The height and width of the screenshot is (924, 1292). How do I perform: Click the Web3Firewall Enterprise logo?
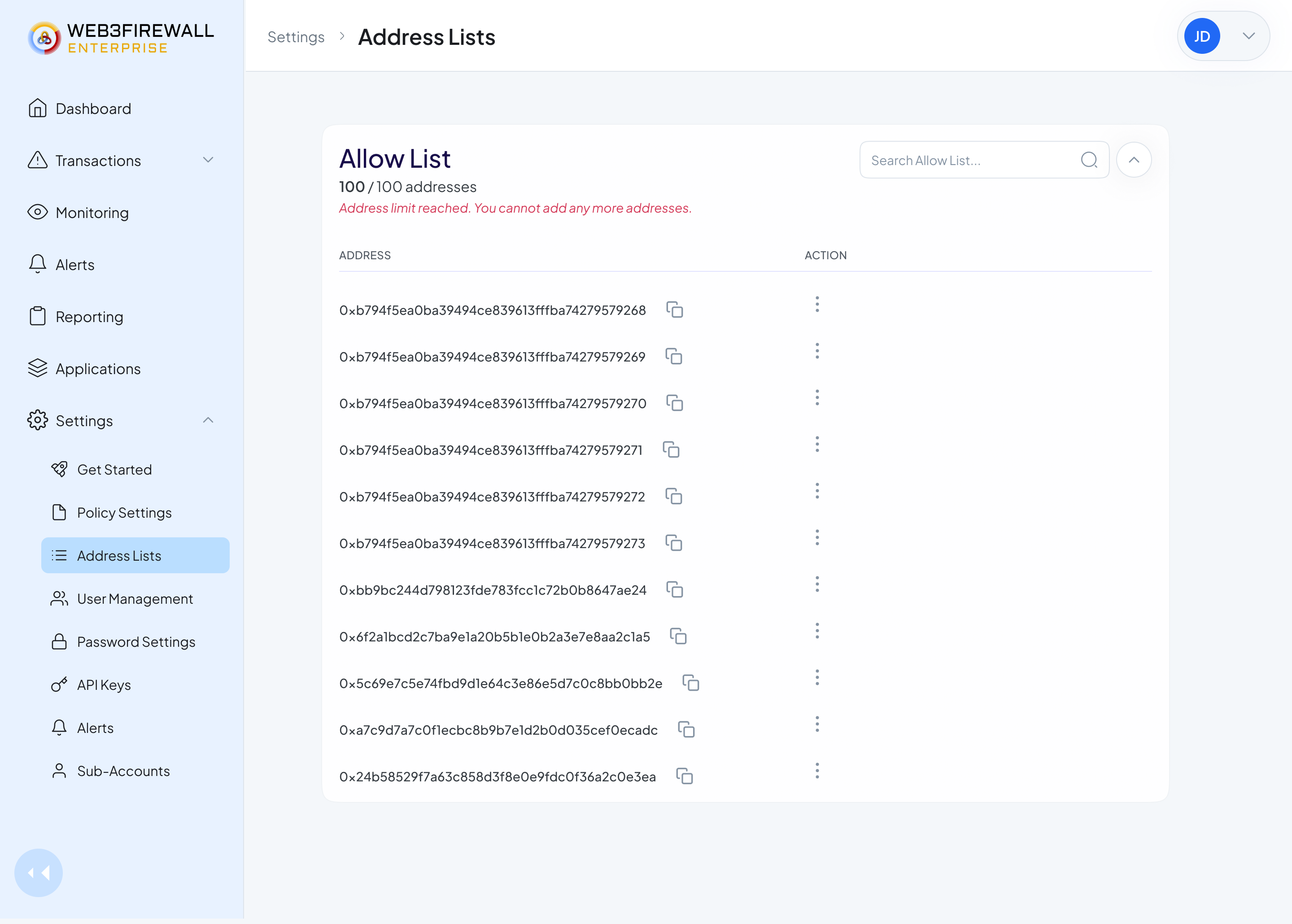(x=121, y=38)
